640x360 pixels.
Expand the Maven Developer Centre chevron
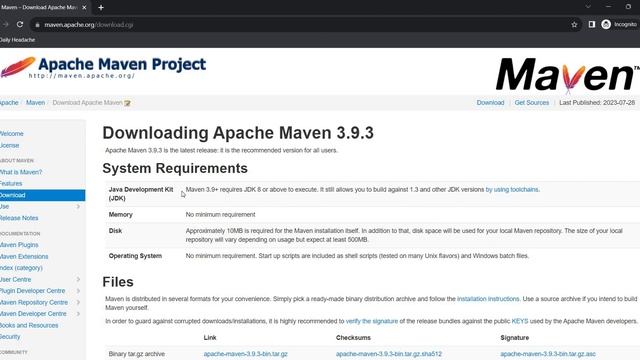point(78,313)
